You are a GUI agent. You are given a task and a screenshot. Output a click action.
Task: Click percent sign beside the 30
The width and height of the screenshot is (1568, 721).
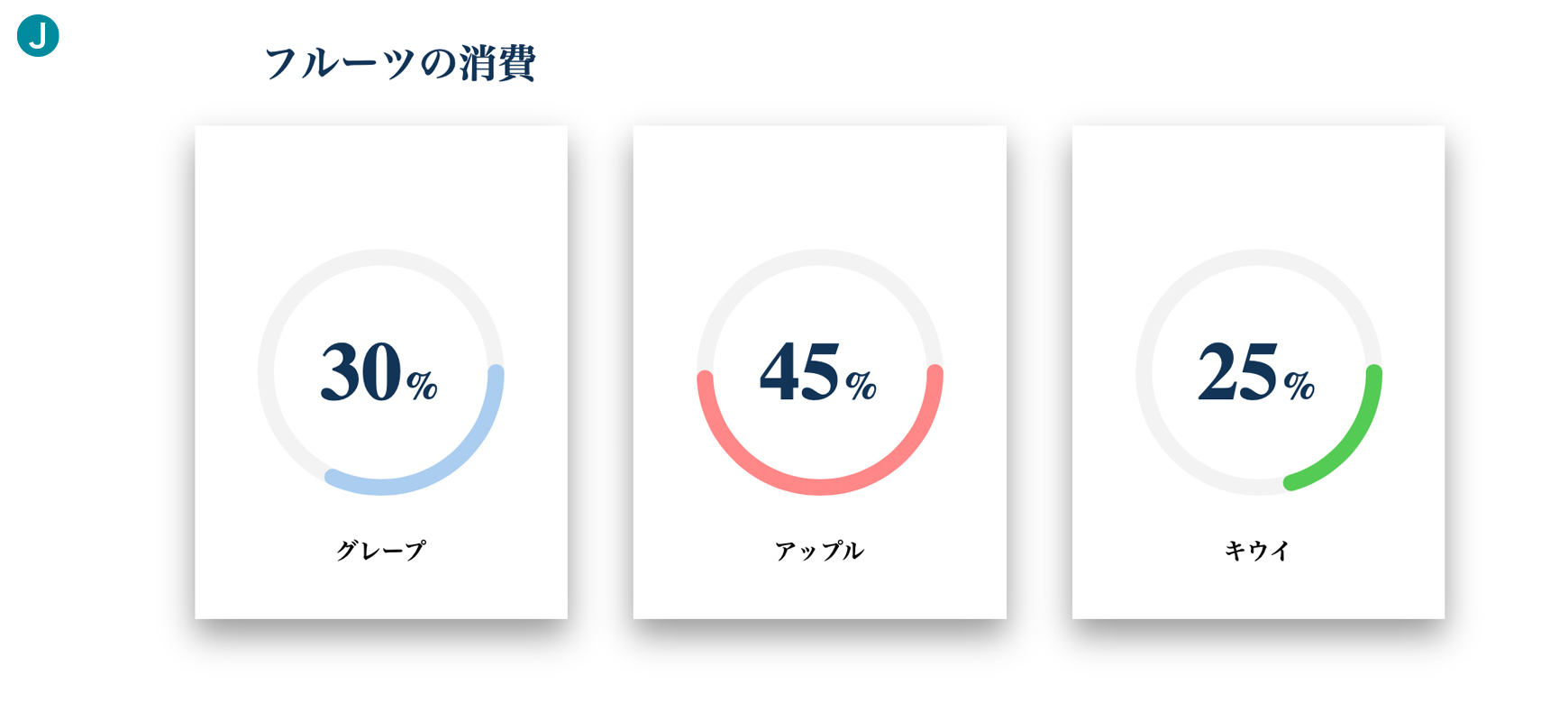click(422, 386)
